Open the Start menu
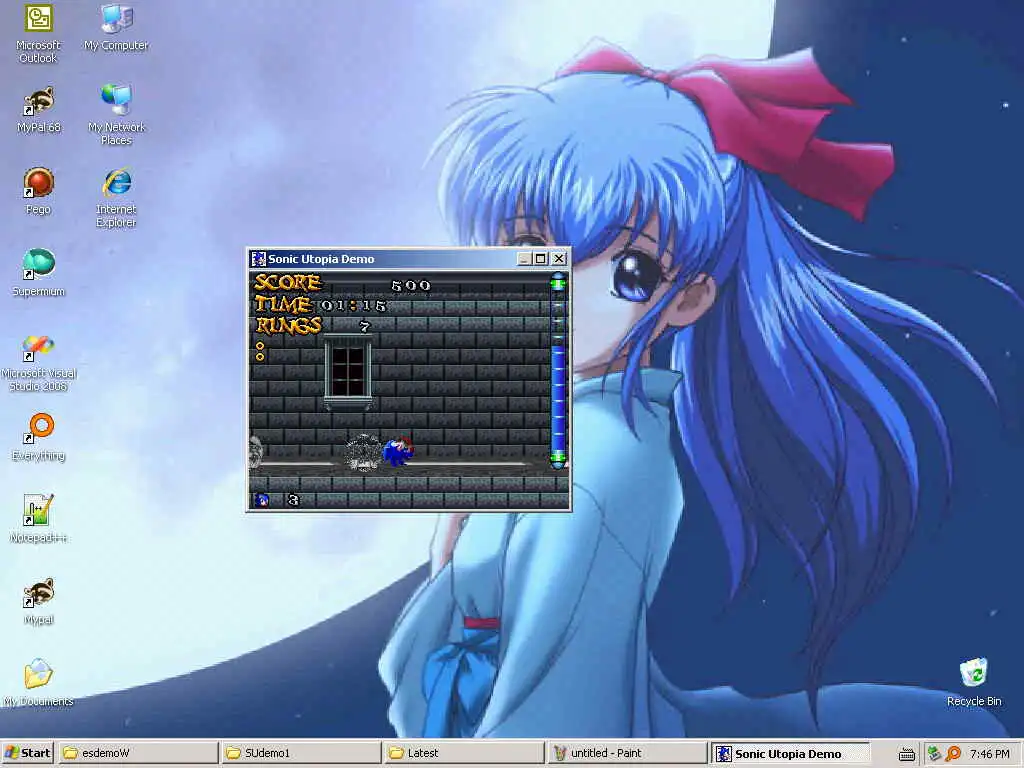Screen dimensions: 1024x768 click(27, 753)
